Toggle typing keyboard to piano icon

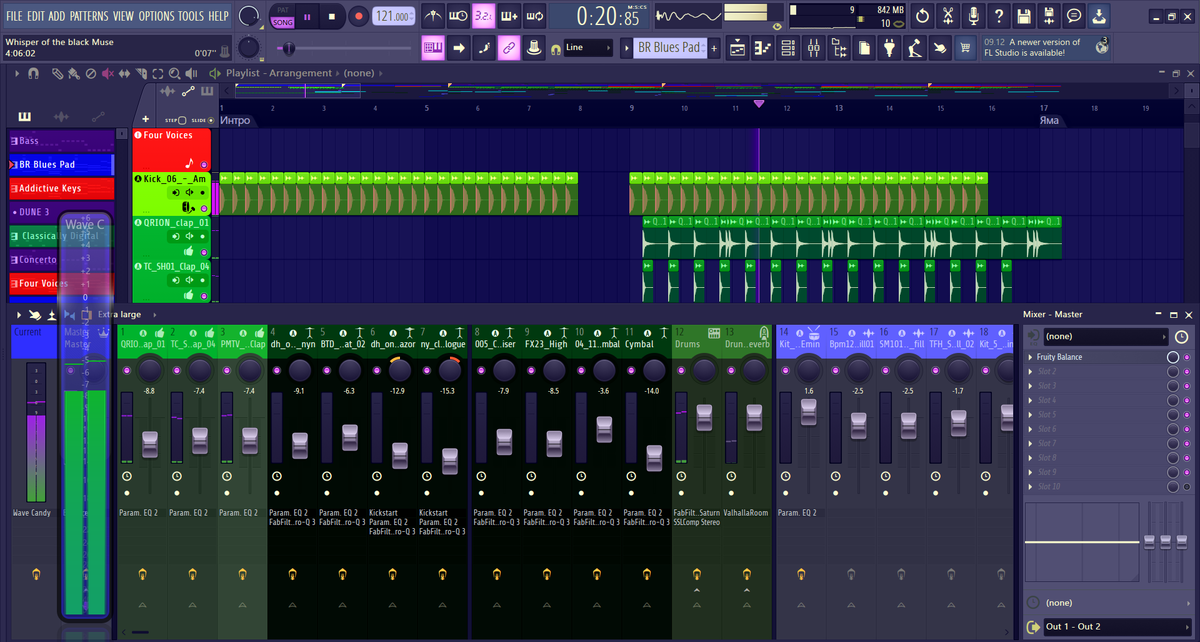[434, 47]
